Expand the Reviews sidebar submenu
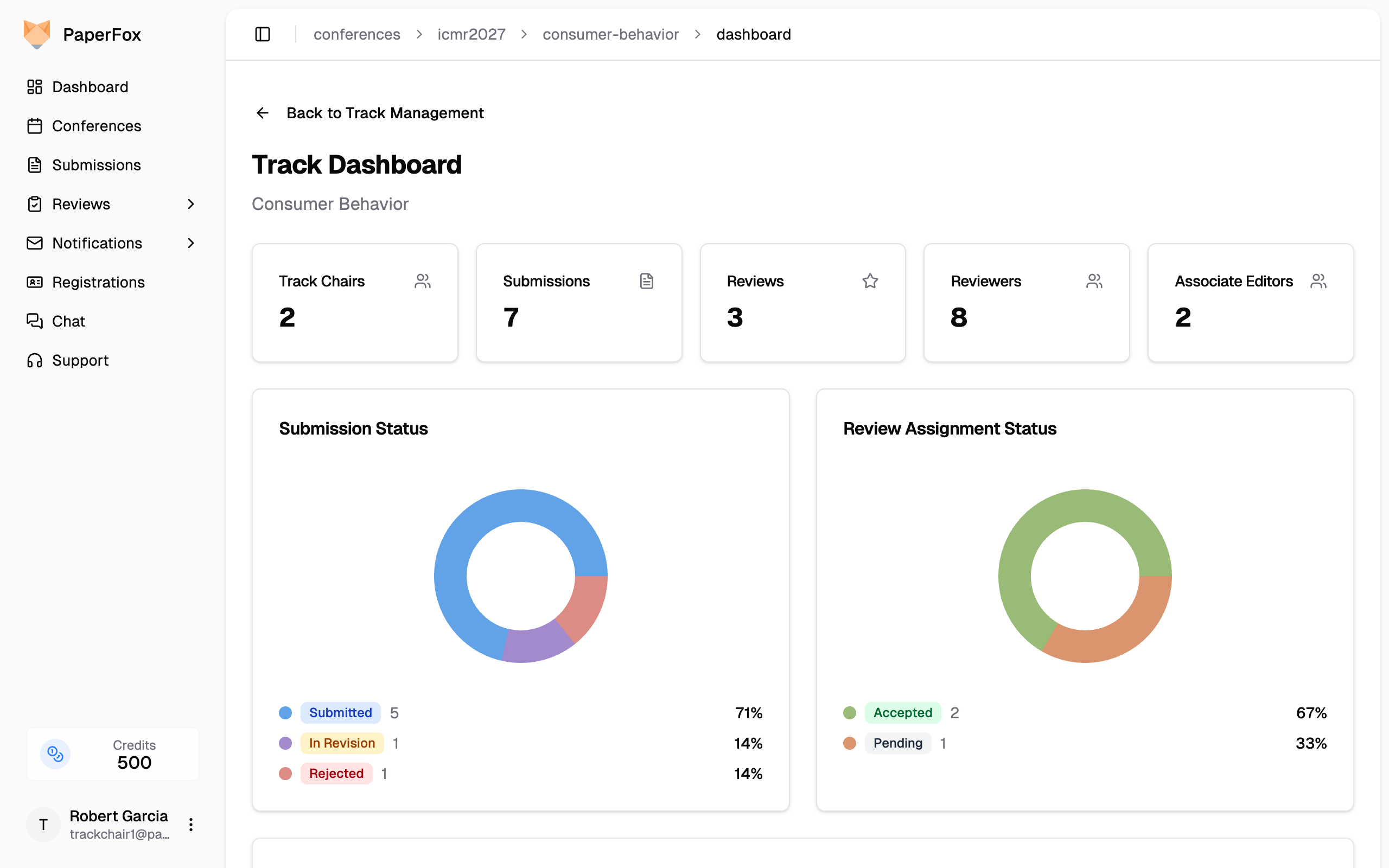The height and width of the screenshot is (868, 1389). 191,204
